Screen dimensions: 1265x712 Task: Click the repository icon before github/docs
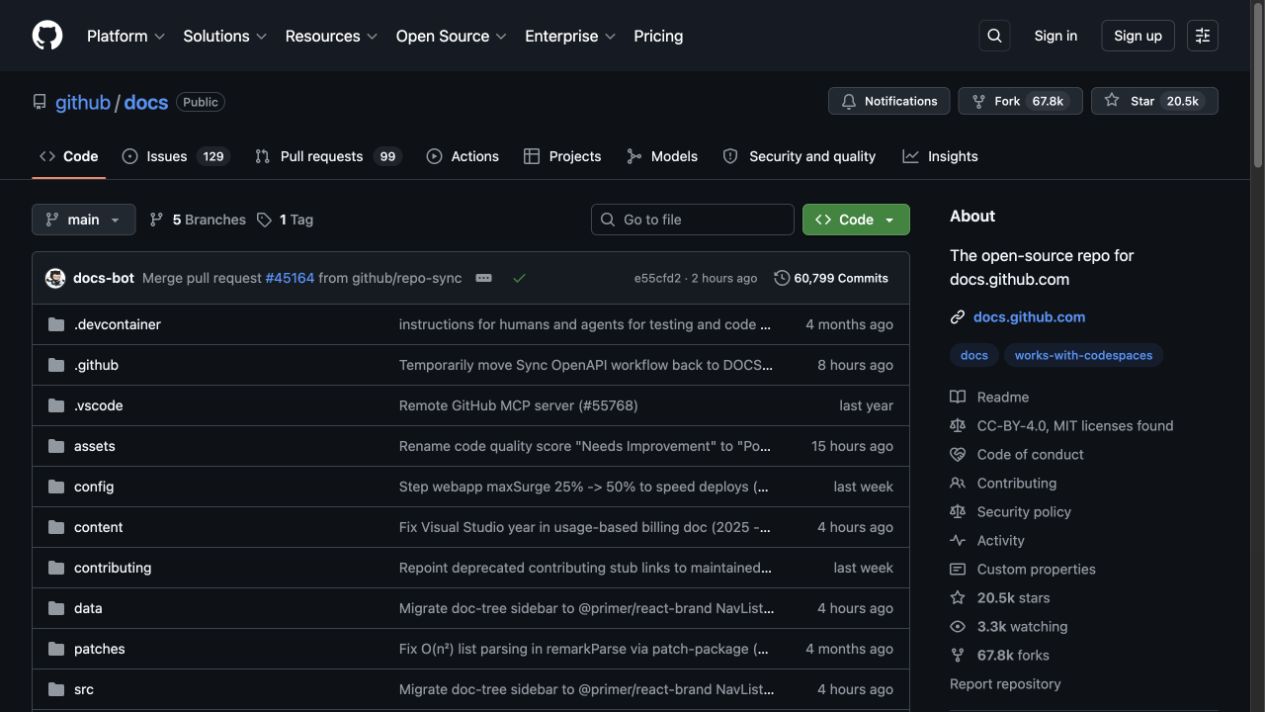(39, 102)
